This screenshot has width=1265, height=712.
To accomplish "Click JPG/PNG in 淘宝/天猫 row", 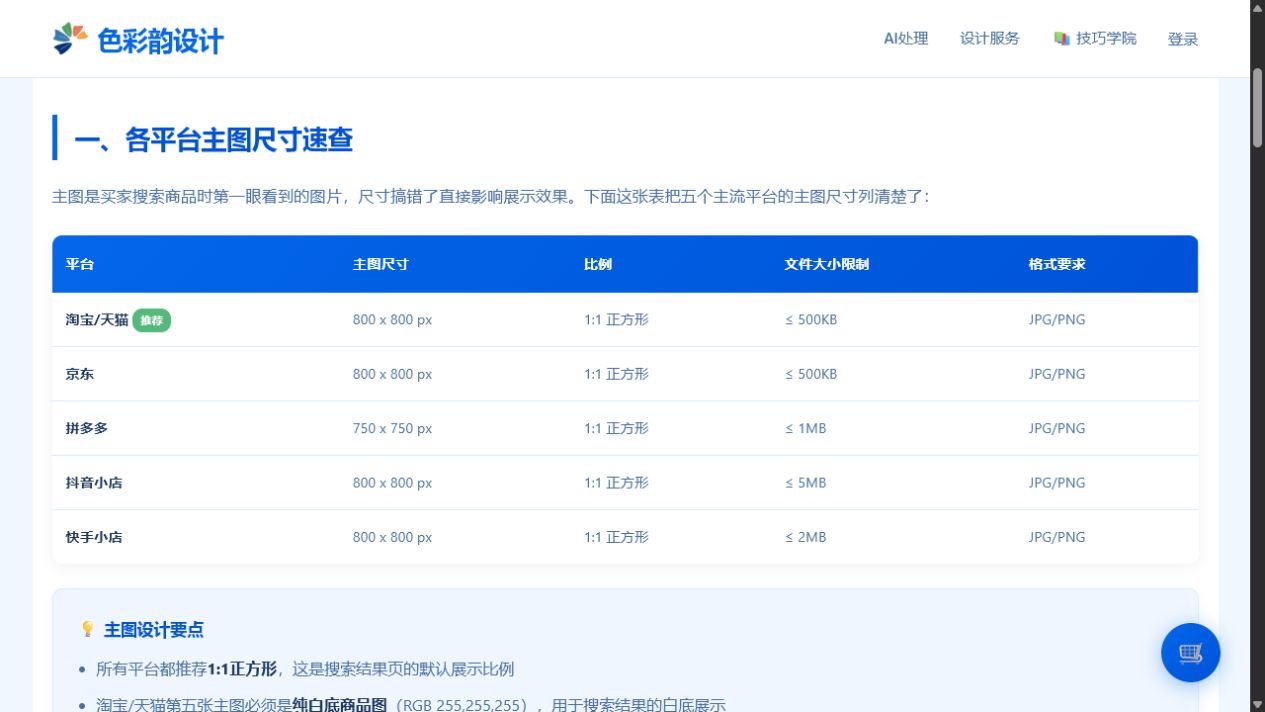I will [x=1057, y=320].
